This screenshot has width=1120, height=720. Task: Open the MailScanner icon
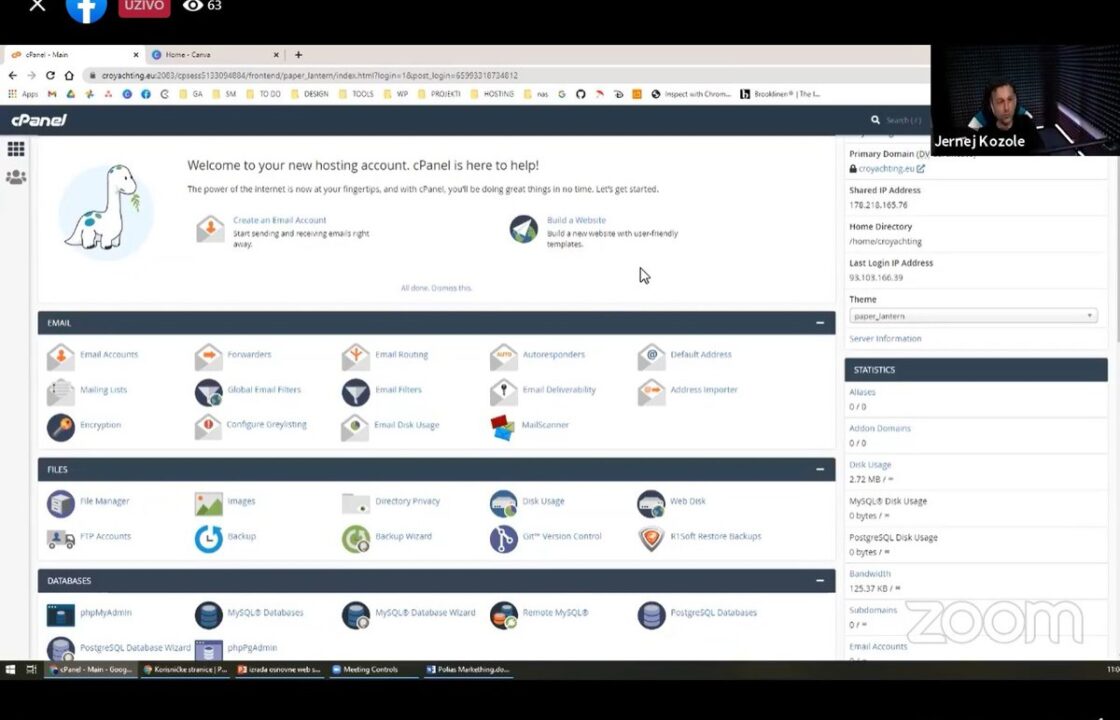(x=504, y=426)
